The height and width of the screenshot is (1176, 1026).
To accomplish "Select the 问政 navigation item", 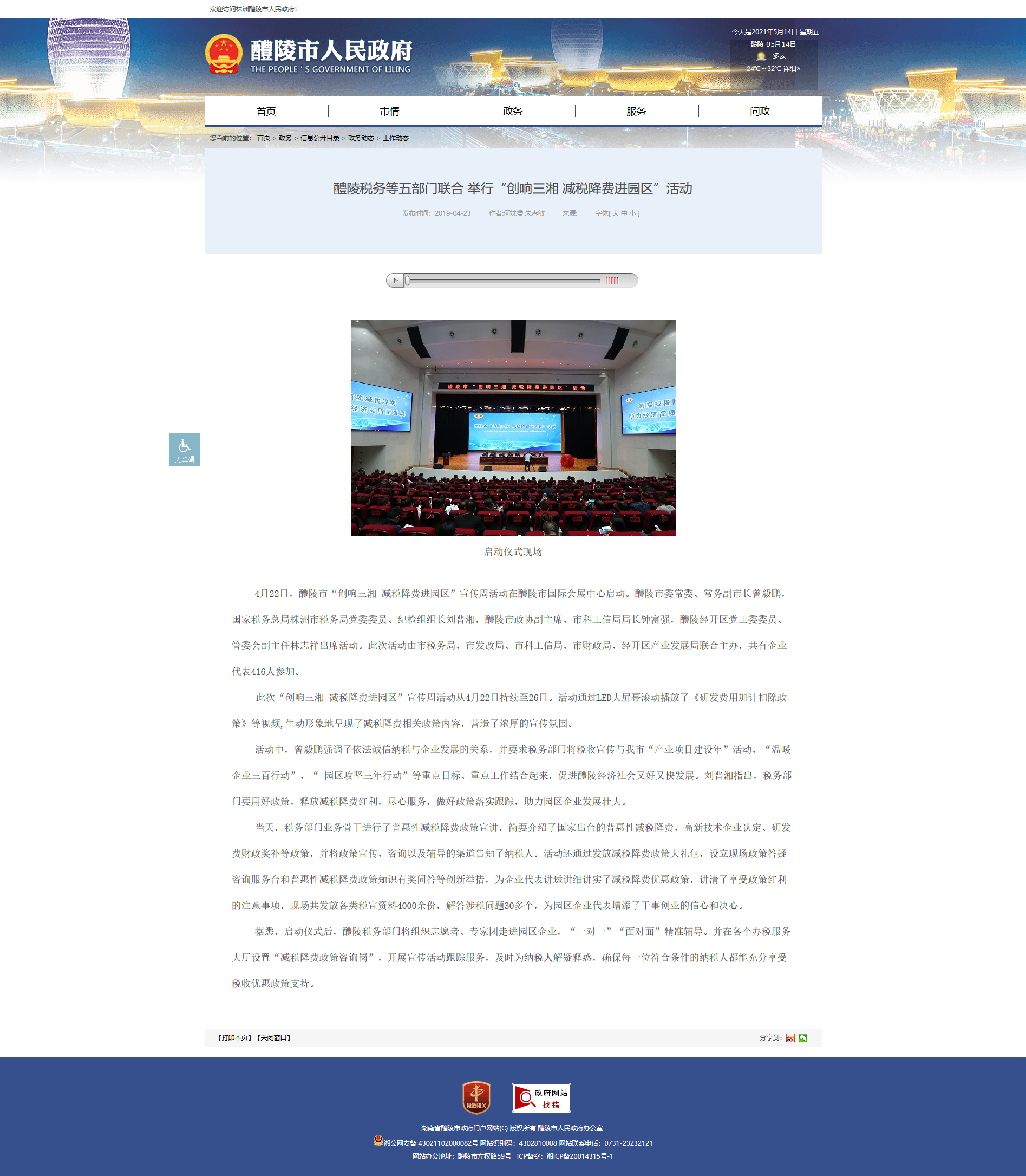I will (760, 111).
